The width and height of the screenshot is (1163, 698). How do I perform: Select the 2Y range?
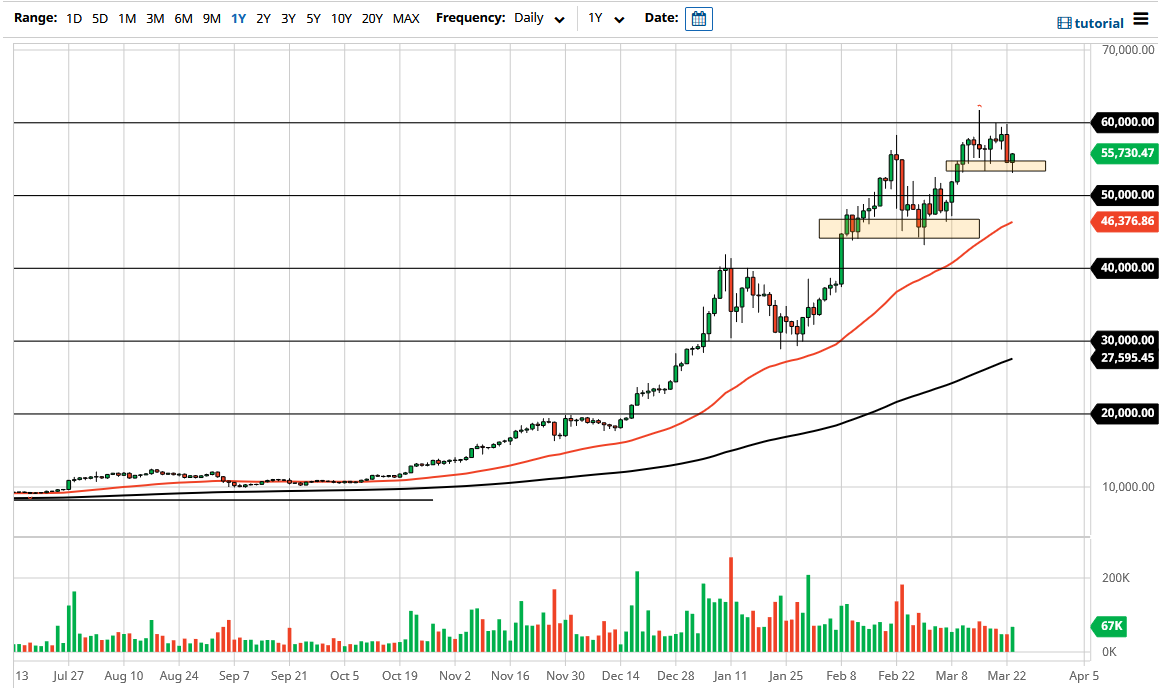[x=262, y=18]
